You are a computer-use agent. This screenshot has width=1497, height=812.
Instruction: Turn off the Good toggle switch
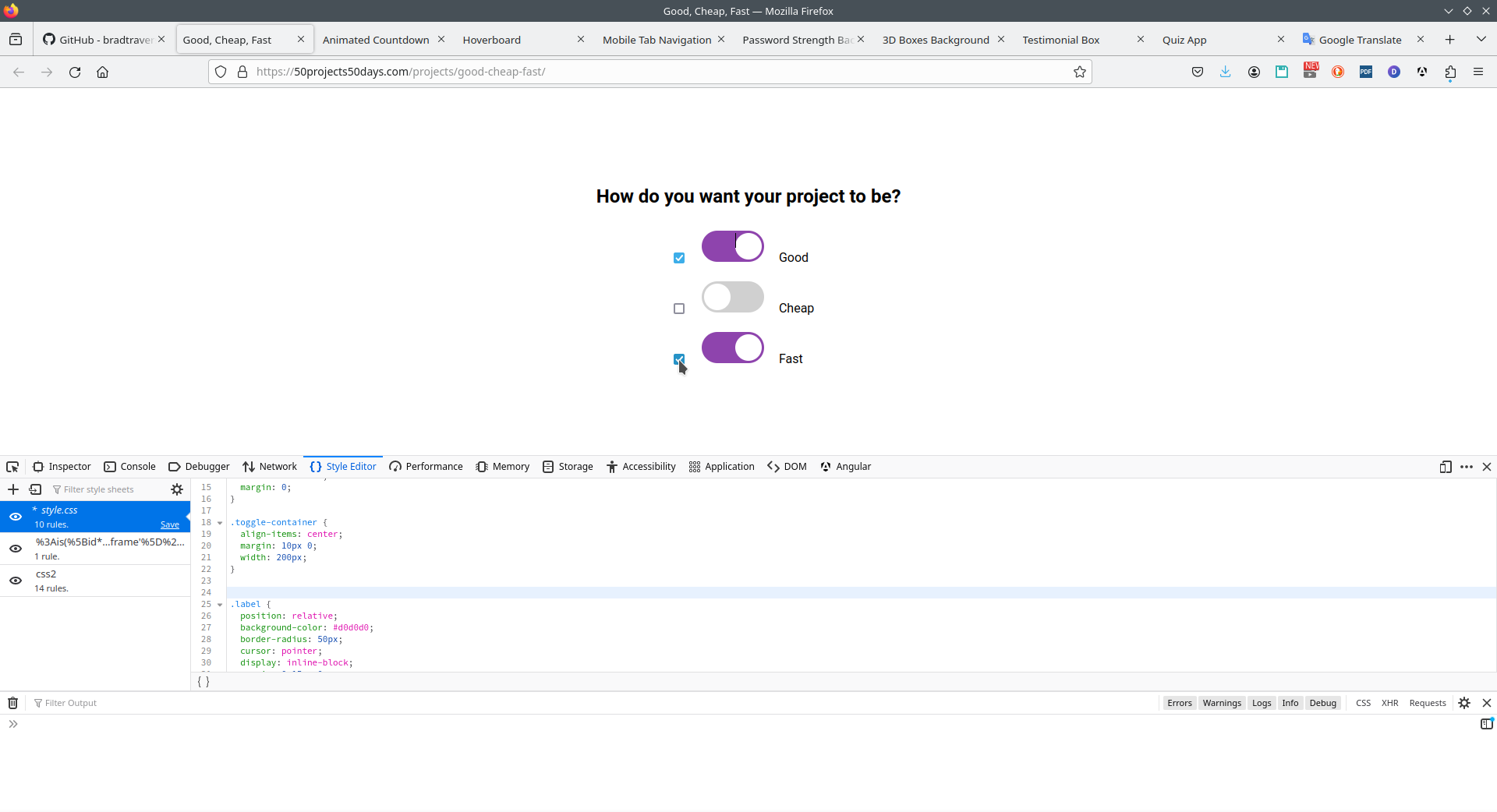click(x=733, y=246)
